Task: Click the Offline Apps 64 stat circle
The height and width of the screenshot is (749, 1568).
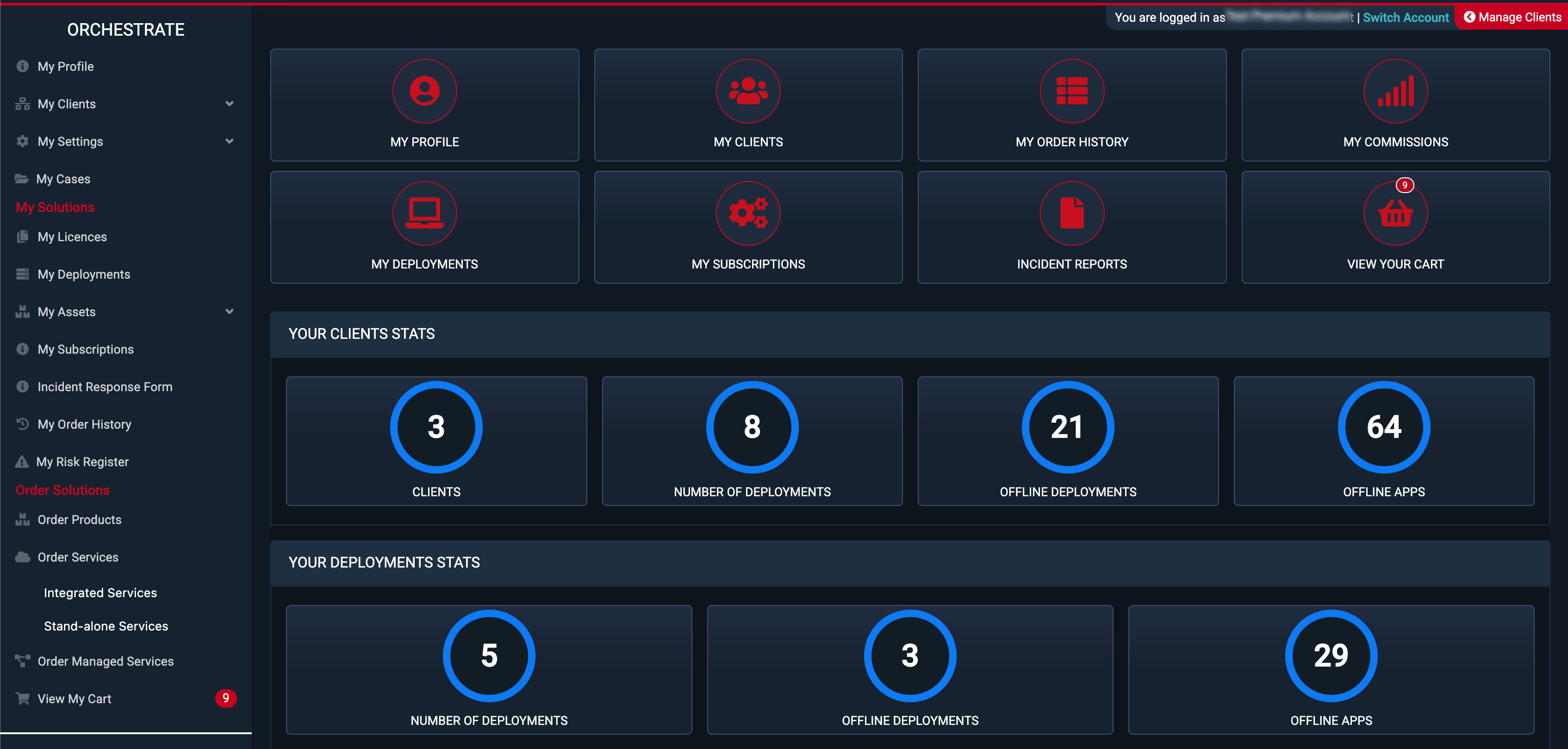Action: click(x=1383, y=427)
